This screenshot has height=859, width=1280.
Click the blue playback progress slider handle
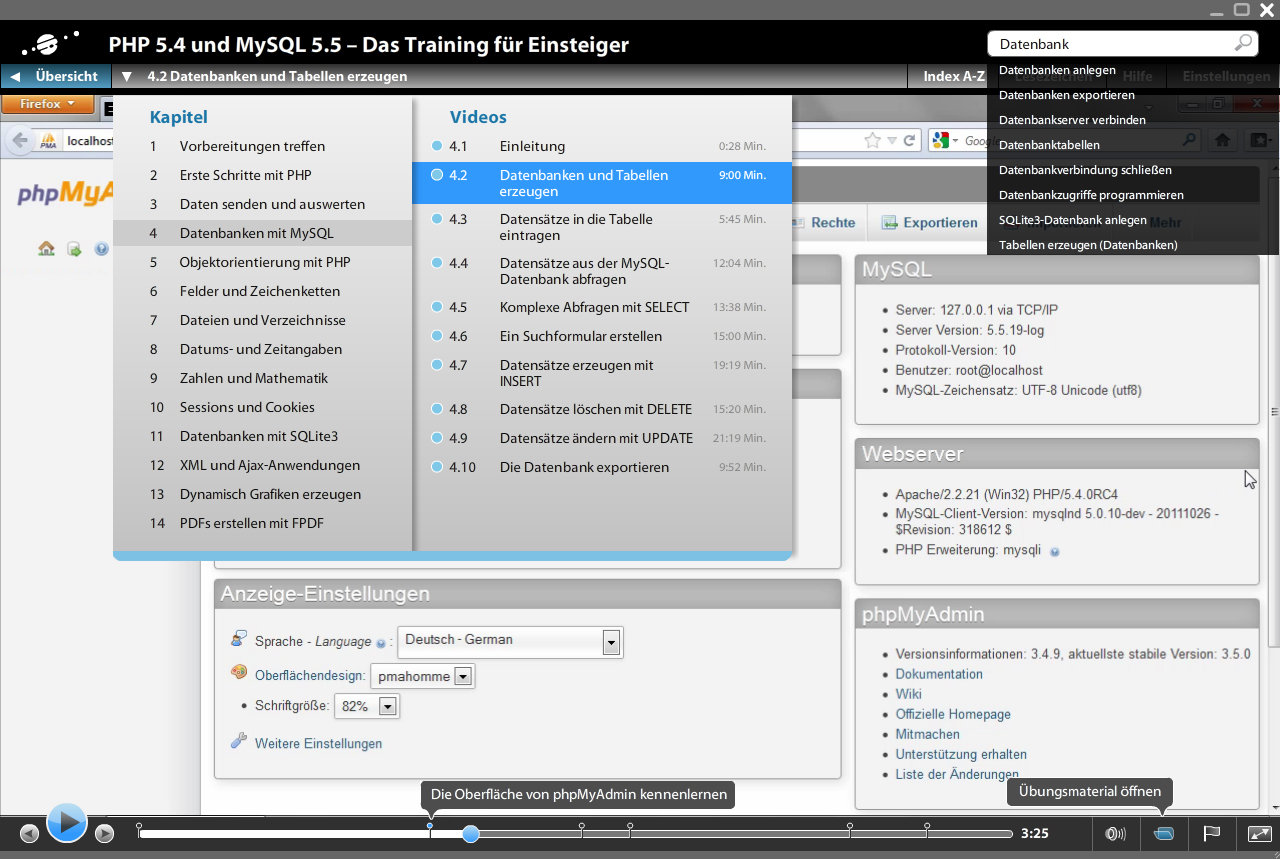(471, 833)
